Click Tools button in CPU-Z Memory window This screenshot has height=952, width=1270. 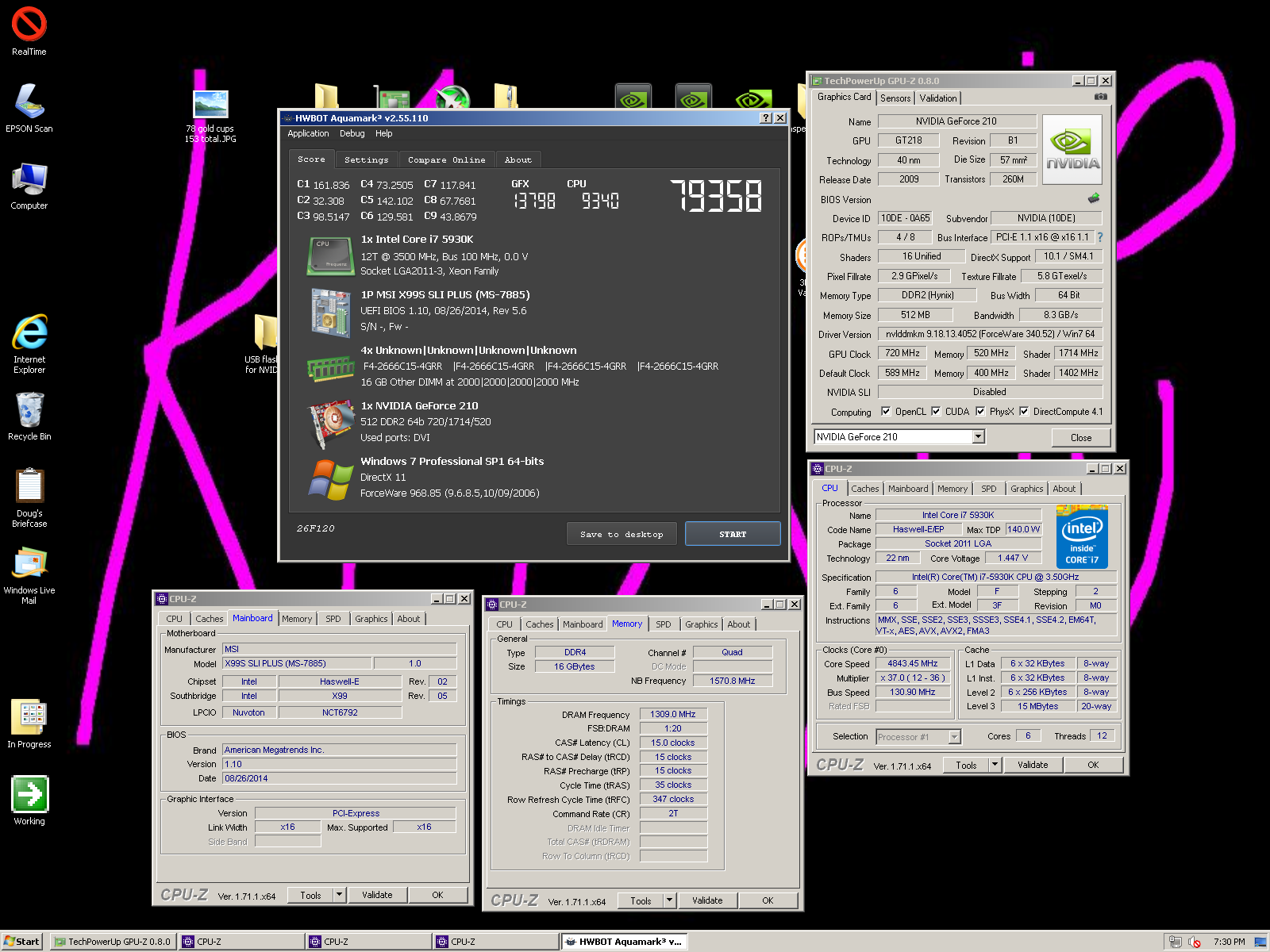pos(641,900)
